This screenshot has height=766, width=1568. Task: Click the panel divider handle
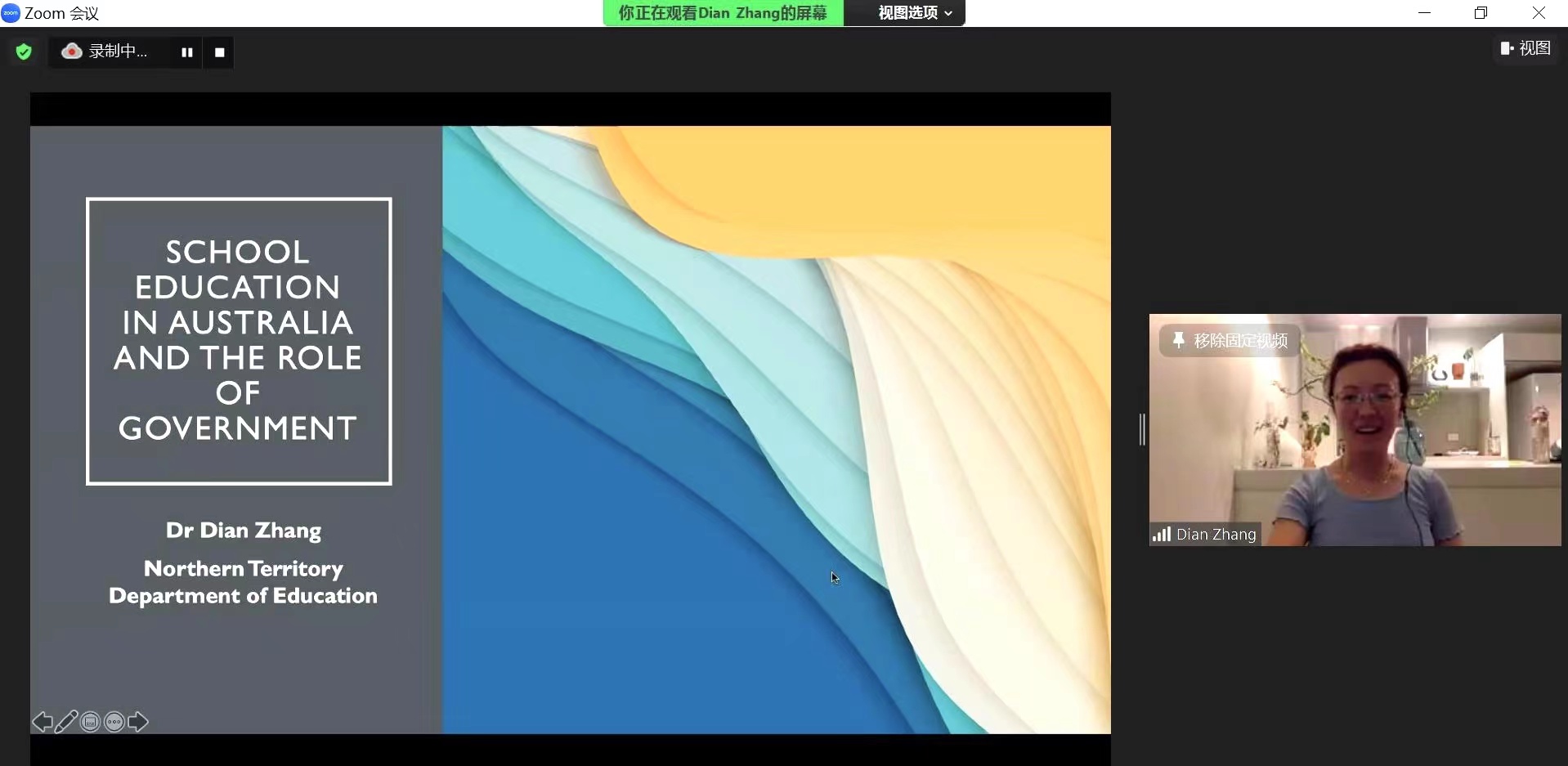(1142, 429)
